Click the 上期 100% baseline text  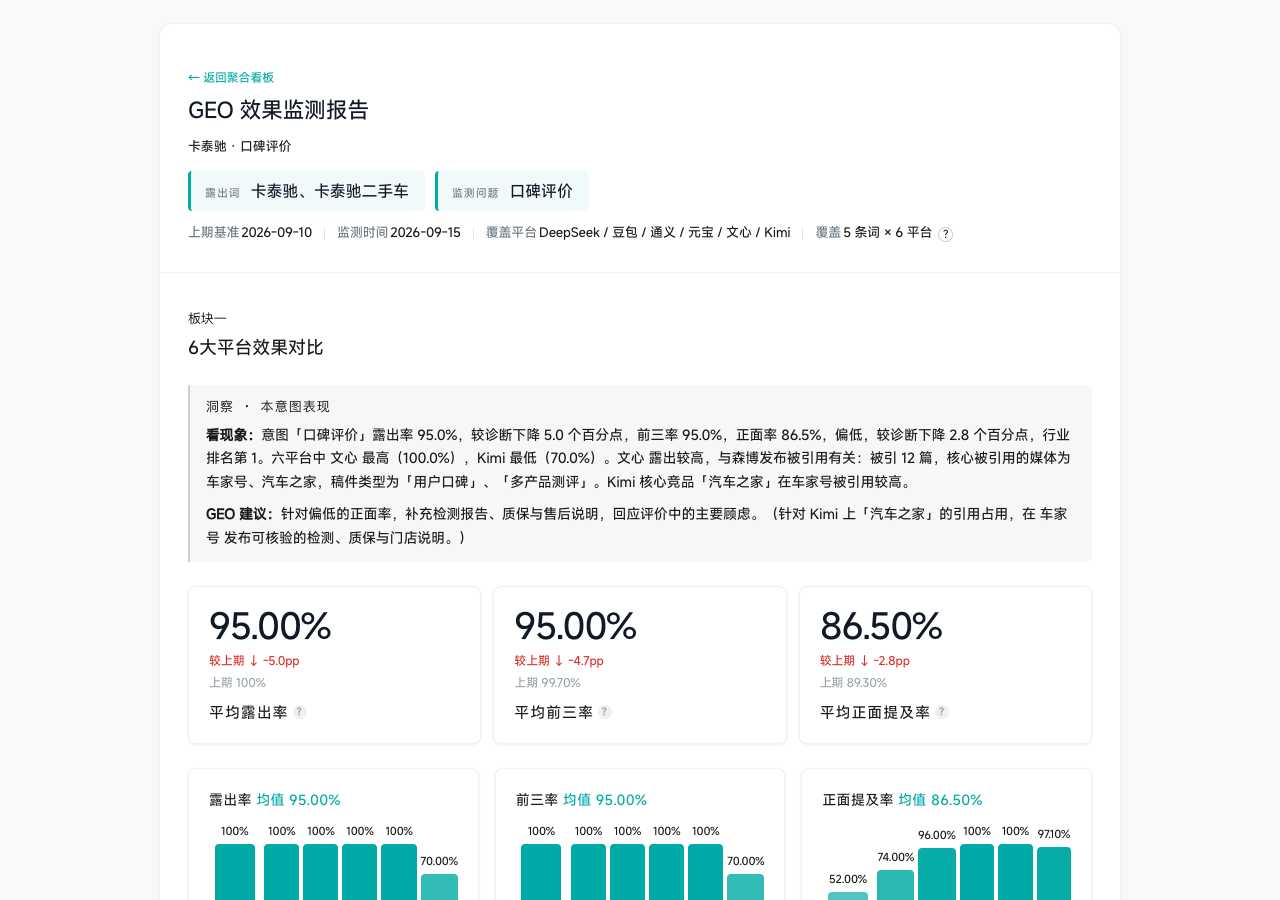237,683
